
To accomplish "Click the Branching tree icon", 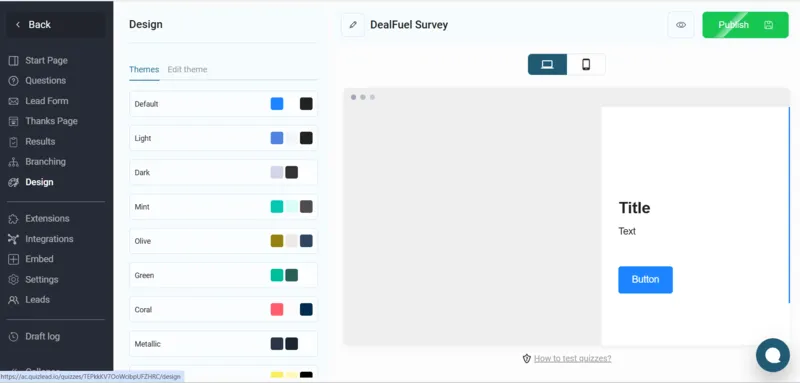I will 14,162.
